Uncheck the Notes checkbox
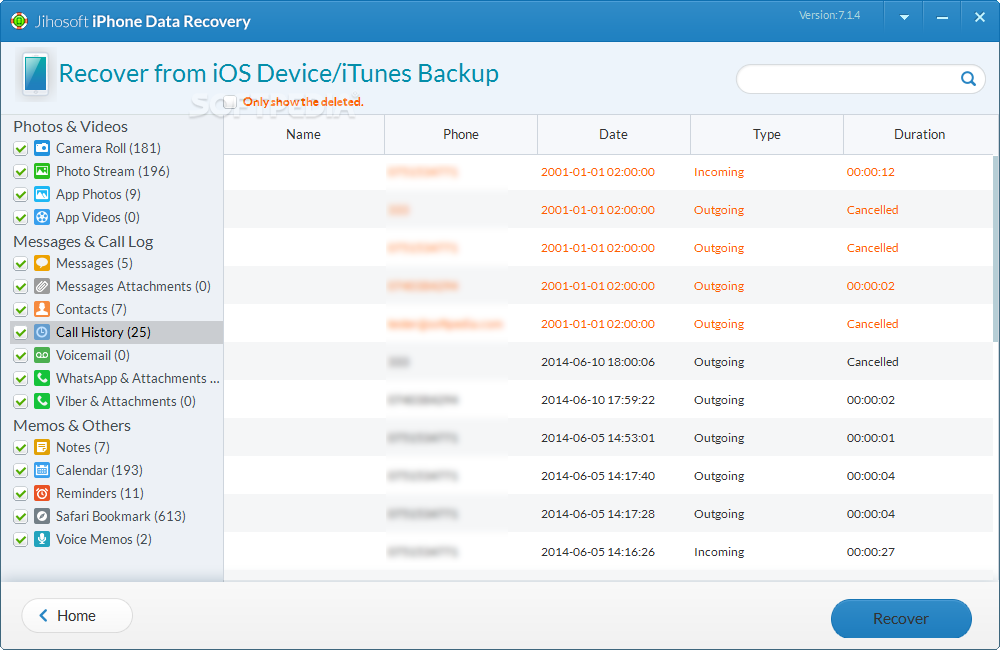This screenshot has width=1000, height=650. click(20, 447)
